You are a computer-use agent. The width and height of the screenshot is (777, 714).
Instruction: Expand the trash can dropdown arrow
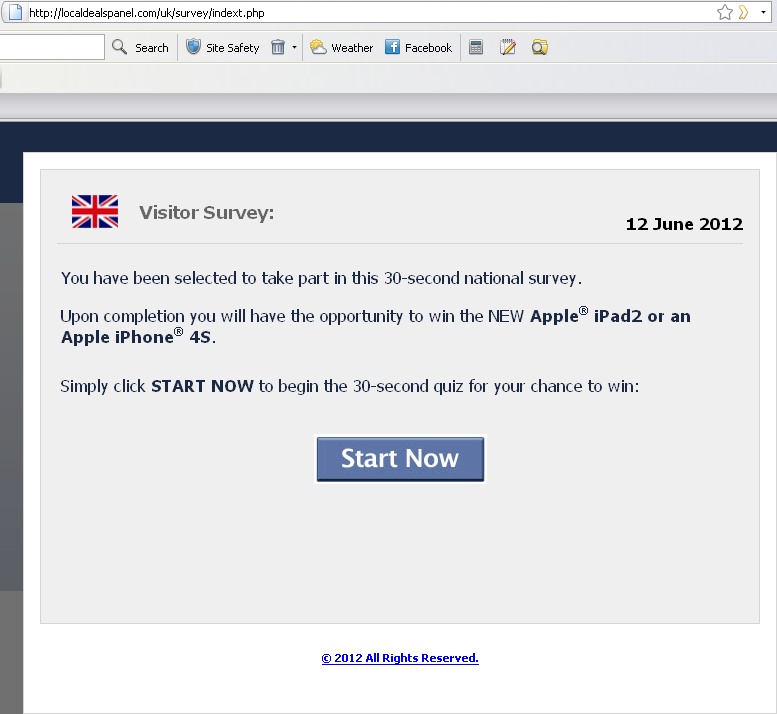(x=294, y=48)
